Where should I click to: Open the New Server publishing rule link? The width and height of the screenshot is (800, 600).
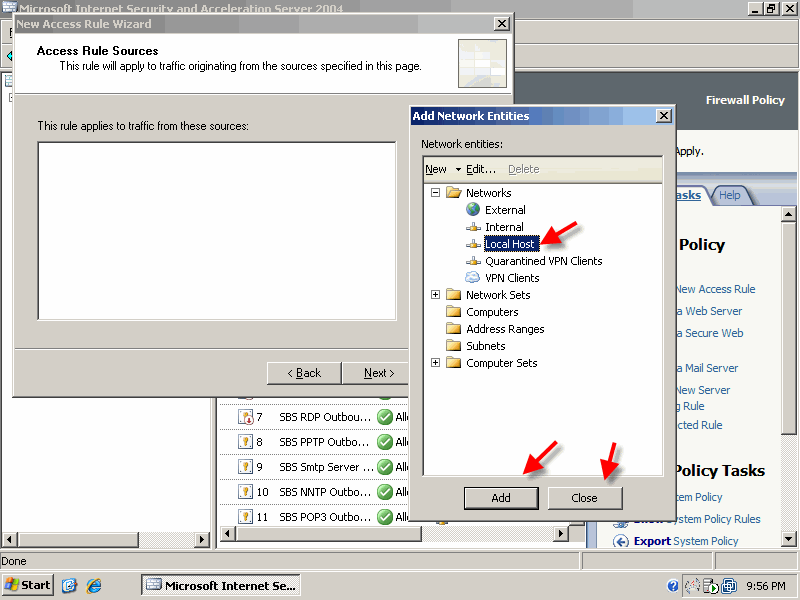pos(703,398)
